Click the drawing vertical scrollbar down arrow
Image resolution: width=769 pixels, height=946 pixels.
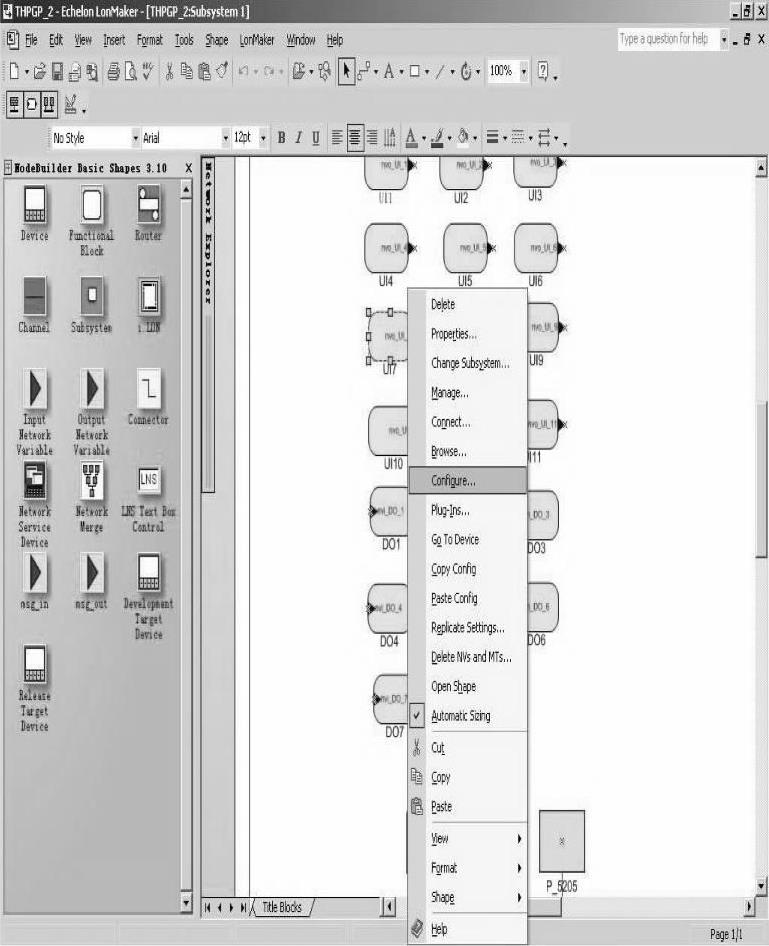click(761, 886)
